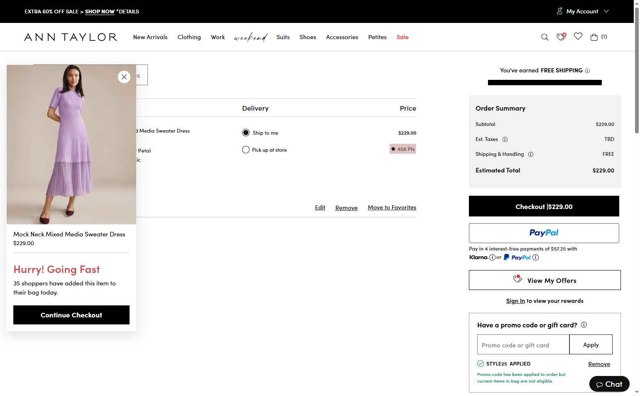Pay with the PayPal button
This screenshot has height=396, width=640.
click(x=544, y=233)
